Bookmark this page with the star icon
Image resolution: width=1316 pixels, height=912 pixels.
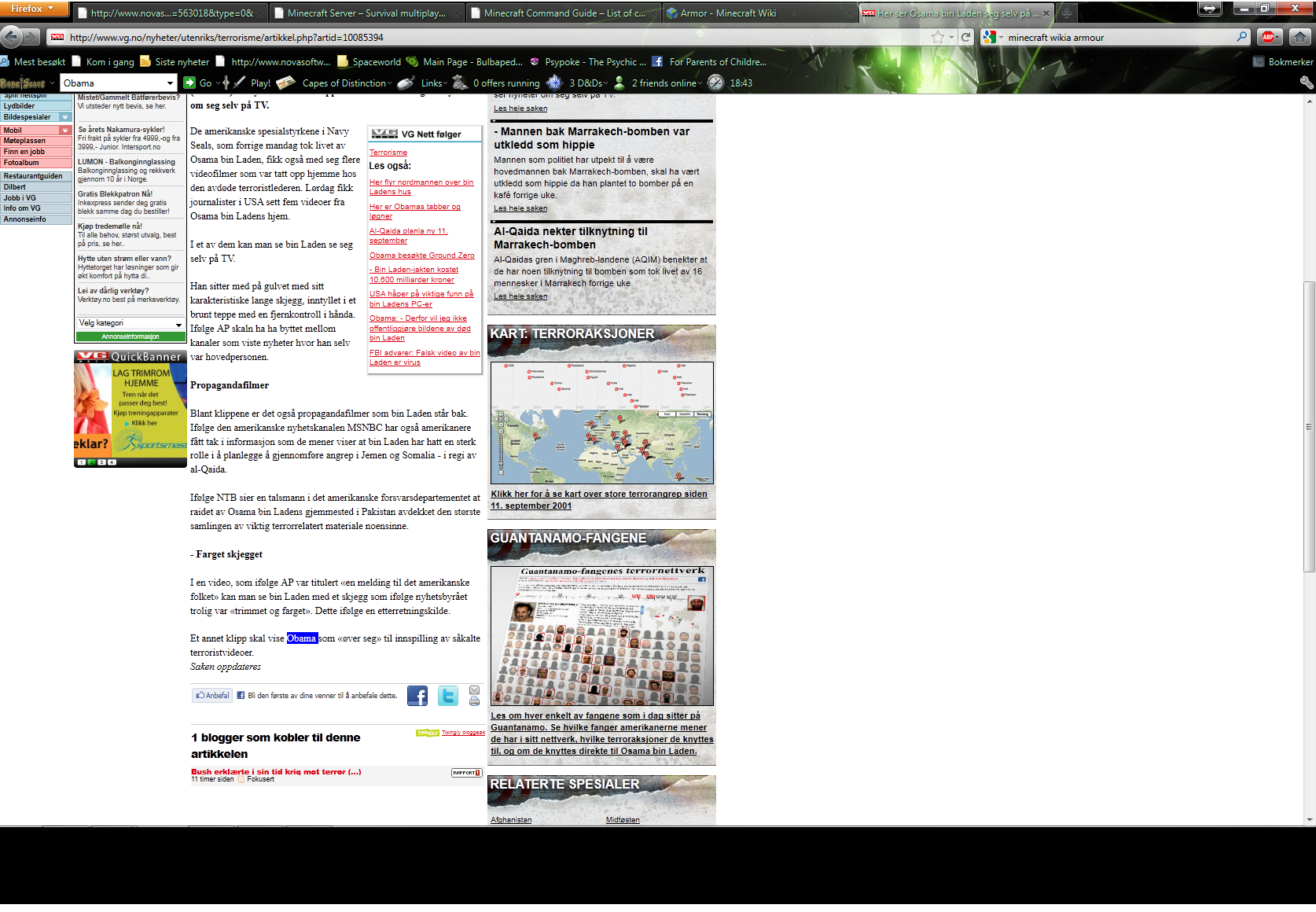click(x=938, y=37)
